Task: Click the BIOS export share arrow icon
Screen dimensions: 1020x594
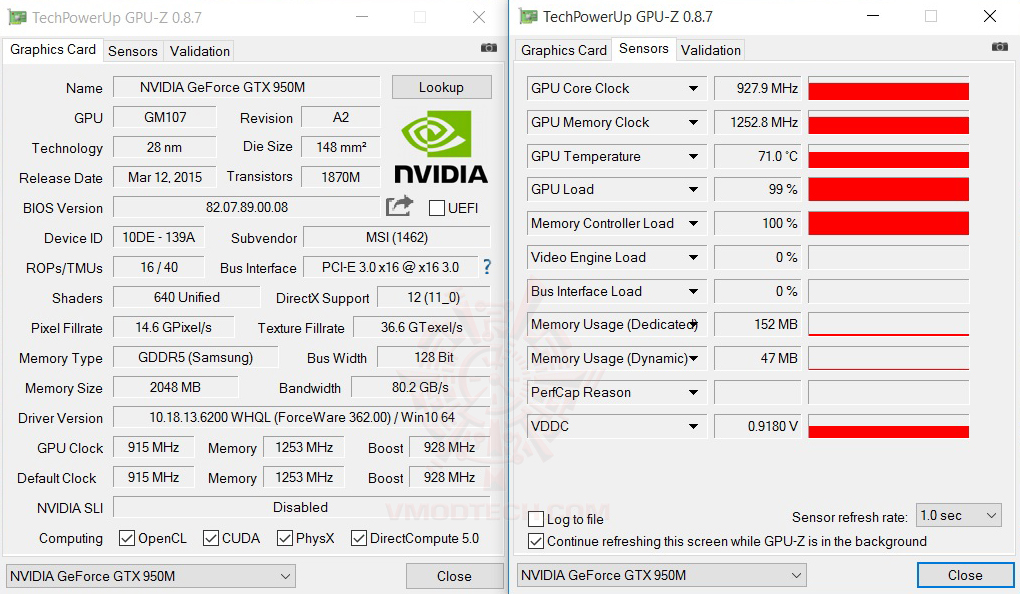Action: pos(399,205)
